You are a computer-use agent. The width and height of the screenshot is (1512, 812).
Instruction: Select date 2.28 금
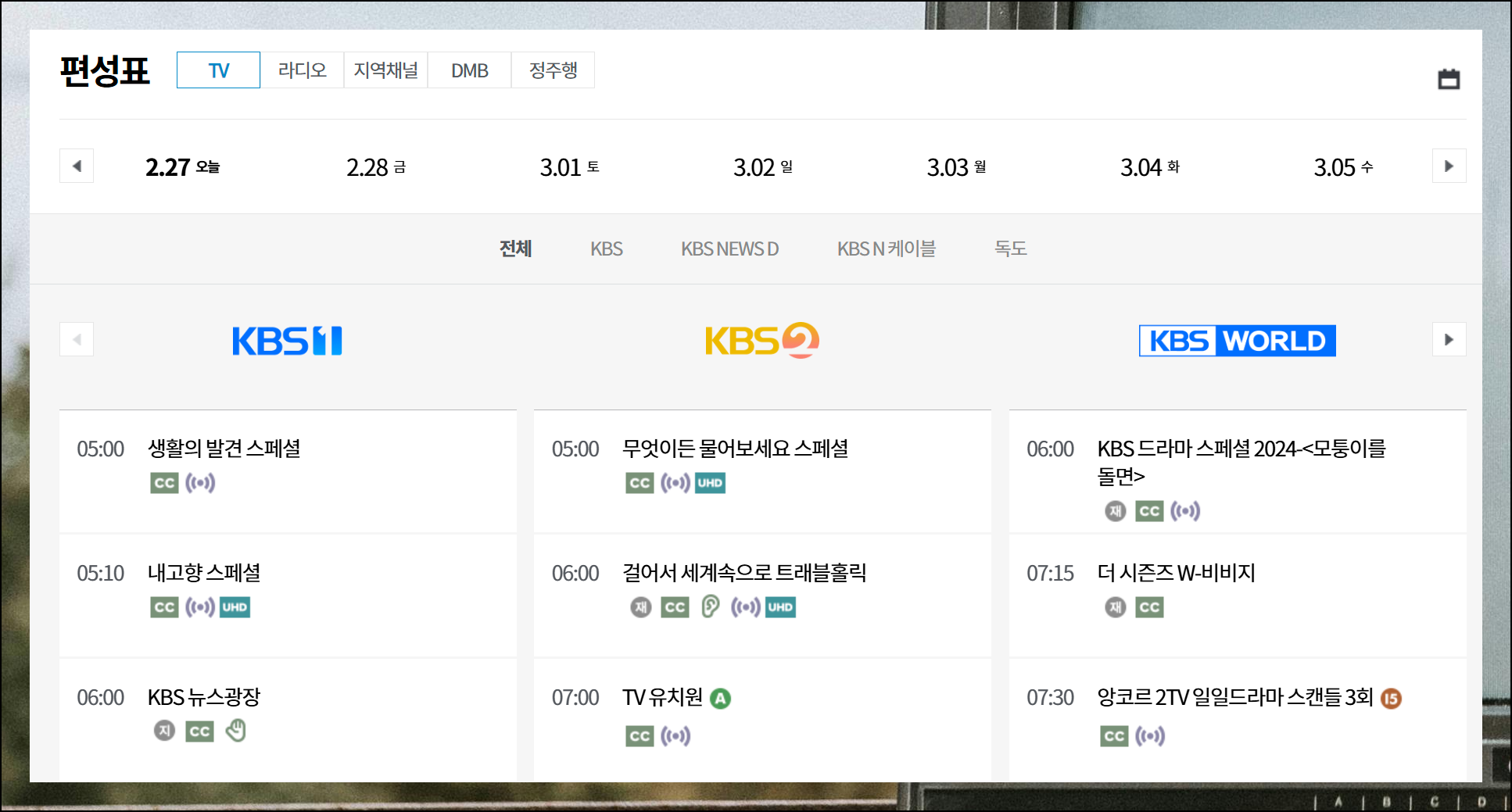pyautogui.click(x=376, y=166)
